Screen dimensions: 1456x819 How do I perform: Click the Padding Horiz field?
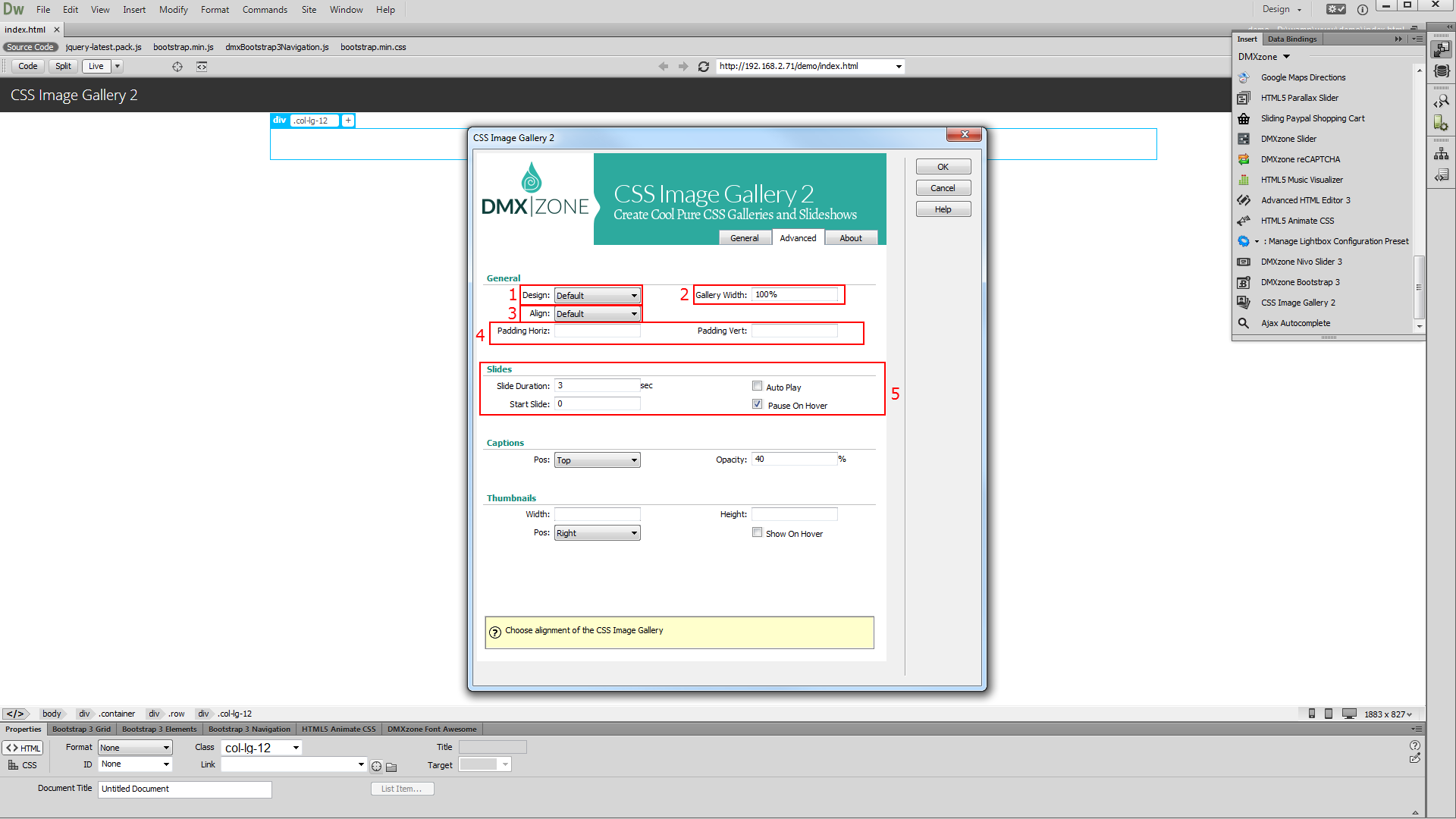click(598, 331)
